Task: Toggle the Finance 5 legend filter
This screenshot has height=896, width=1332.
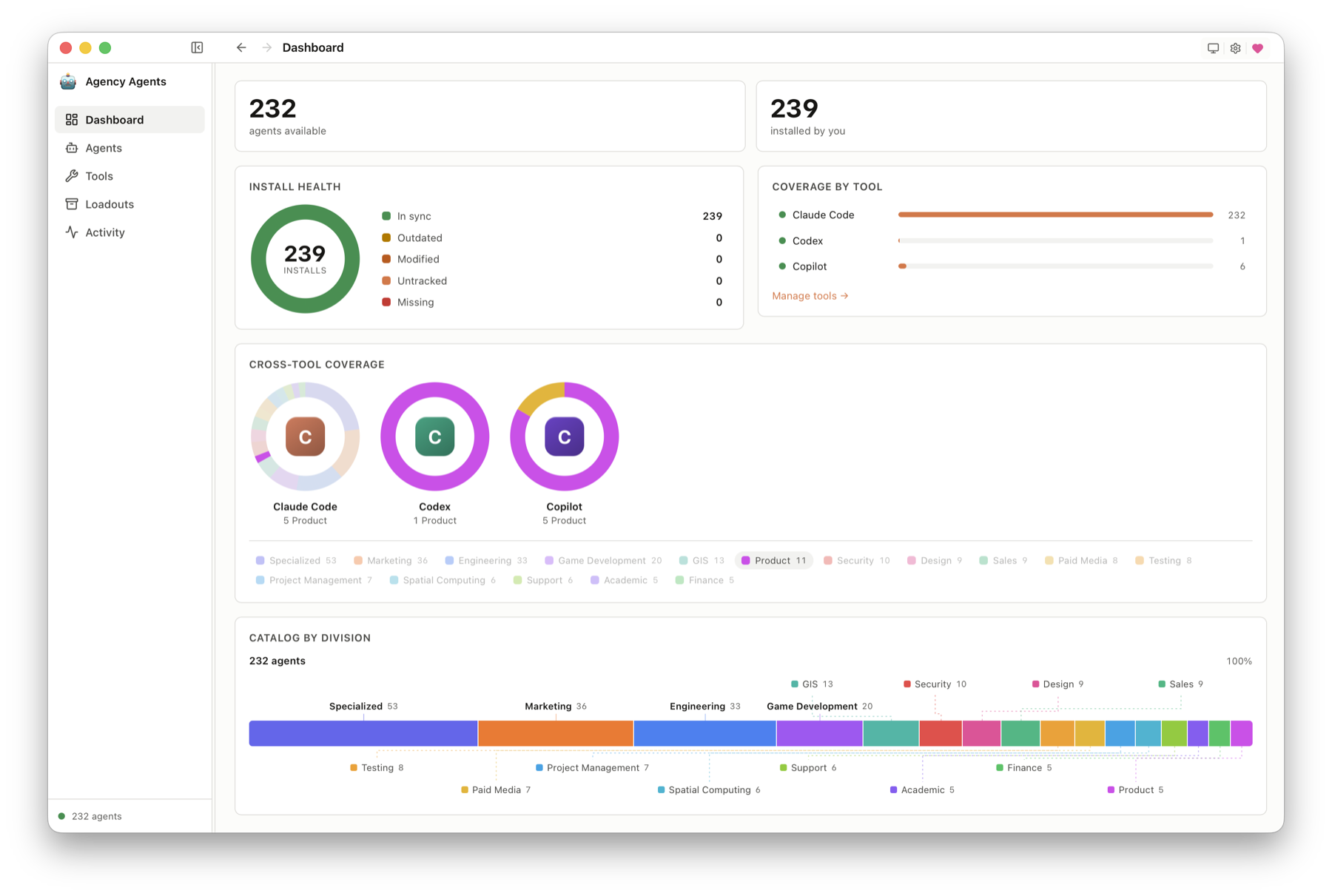Action: pyautogui.click(x=704, y=581)
